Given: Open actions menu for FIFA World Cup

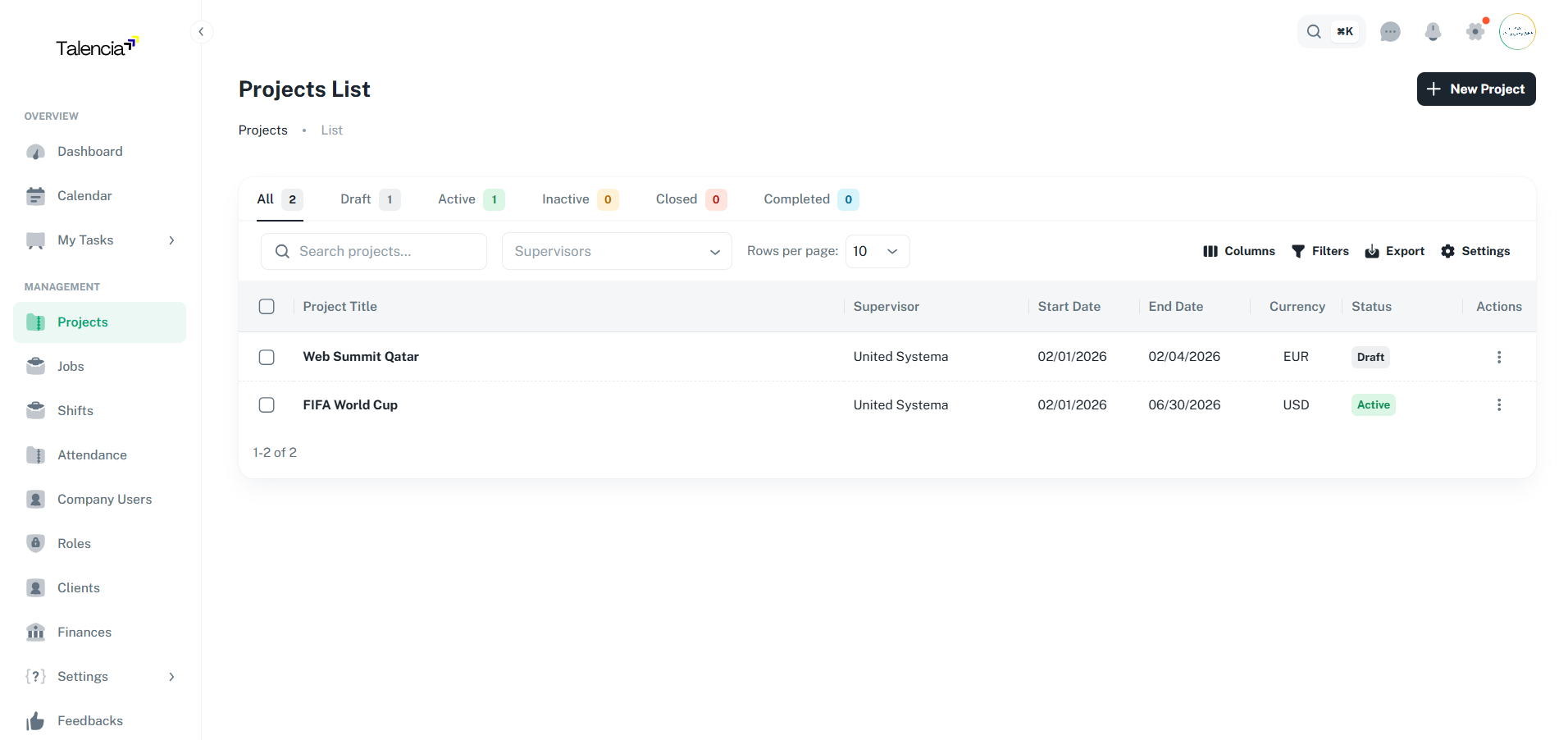Looking at the screenshot, I should pyautogui.click(x=1499, y=404).
